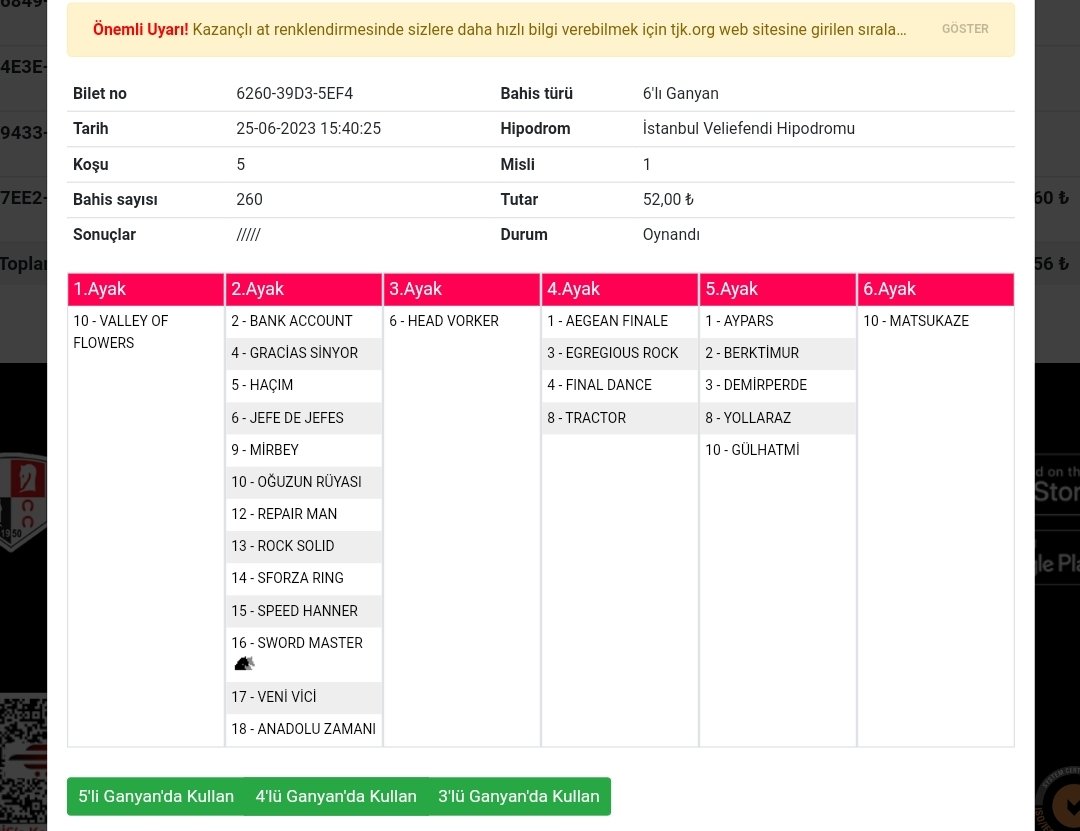Click bet type value 6'lı Ganyan
The width and height of the screenshot is (1080, 831).
(x=681, y=94)
